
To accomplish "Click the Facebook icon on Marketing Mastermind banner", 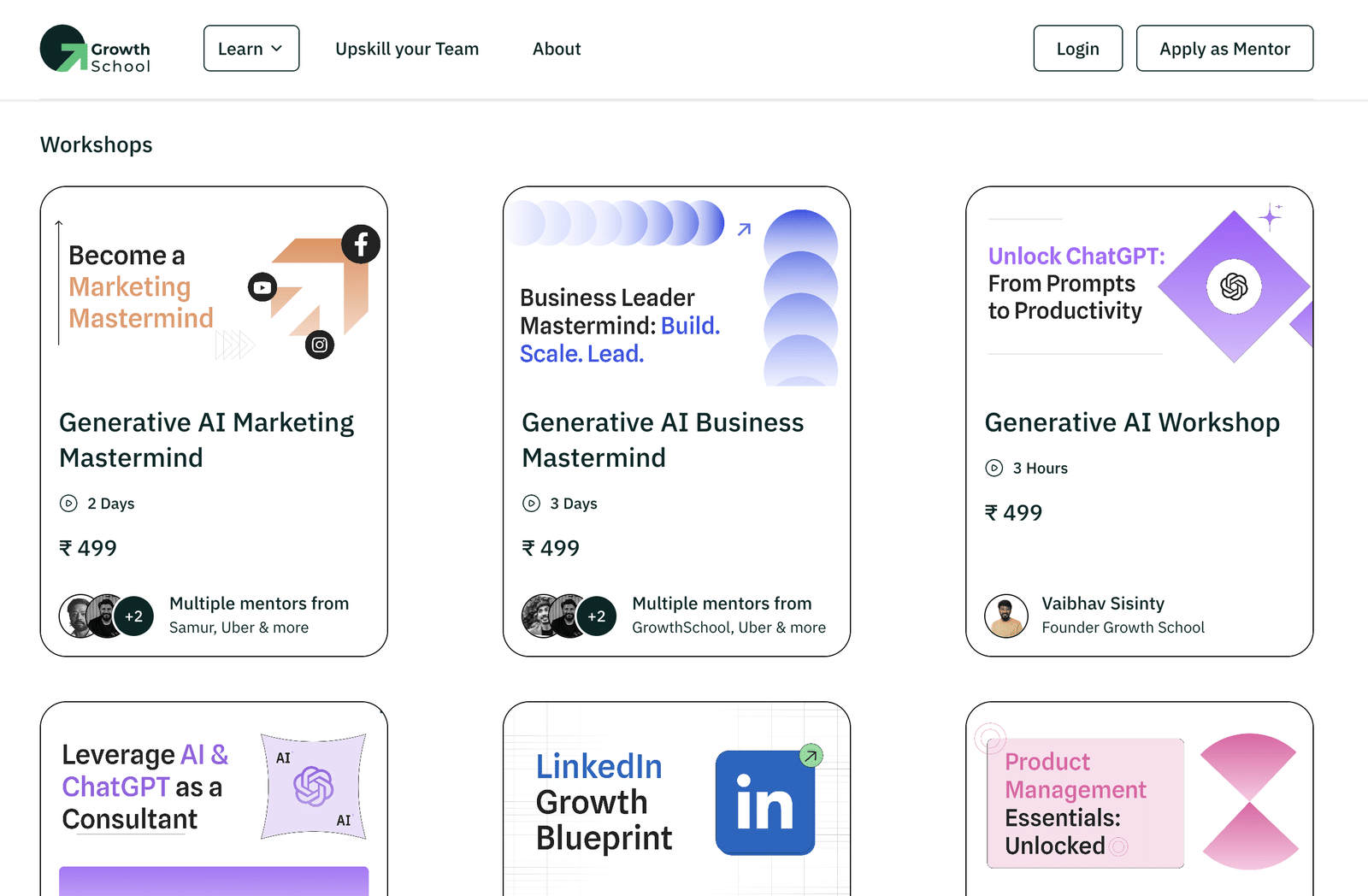I will [x=361, y=245].
